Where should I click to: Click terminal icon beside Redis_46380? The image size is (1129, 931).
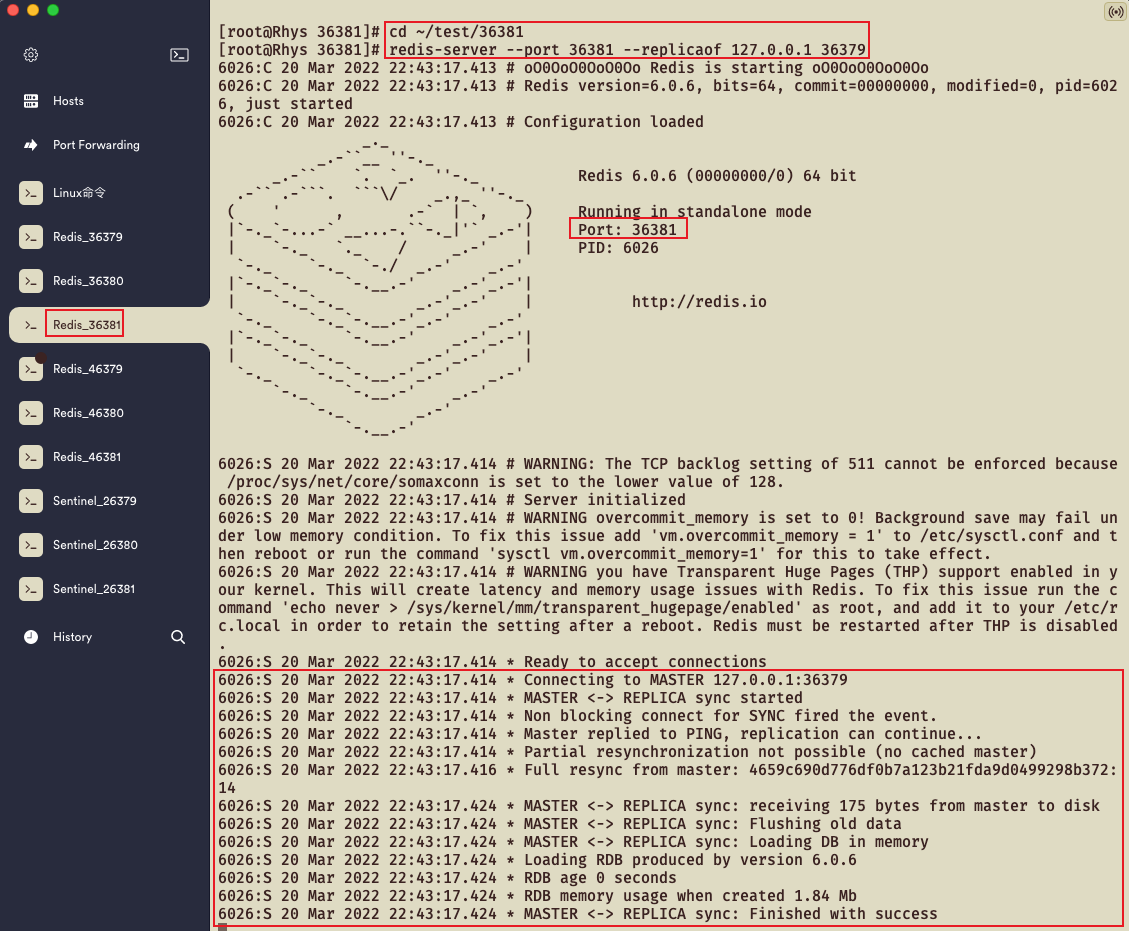[x=31, y=413]
